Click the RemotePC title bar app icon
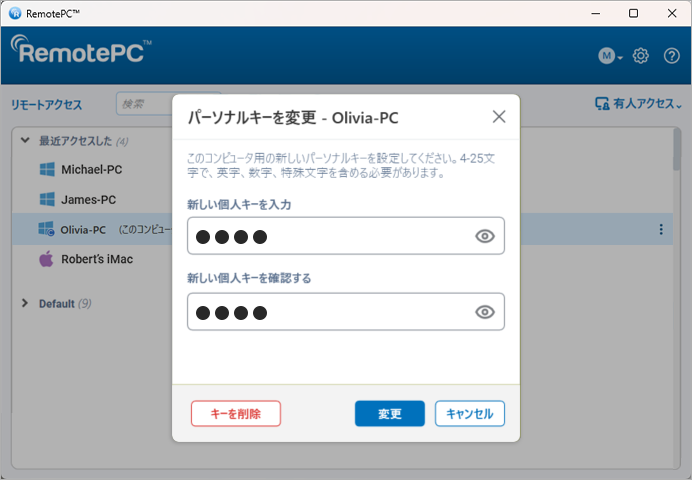 pos(15,14)
